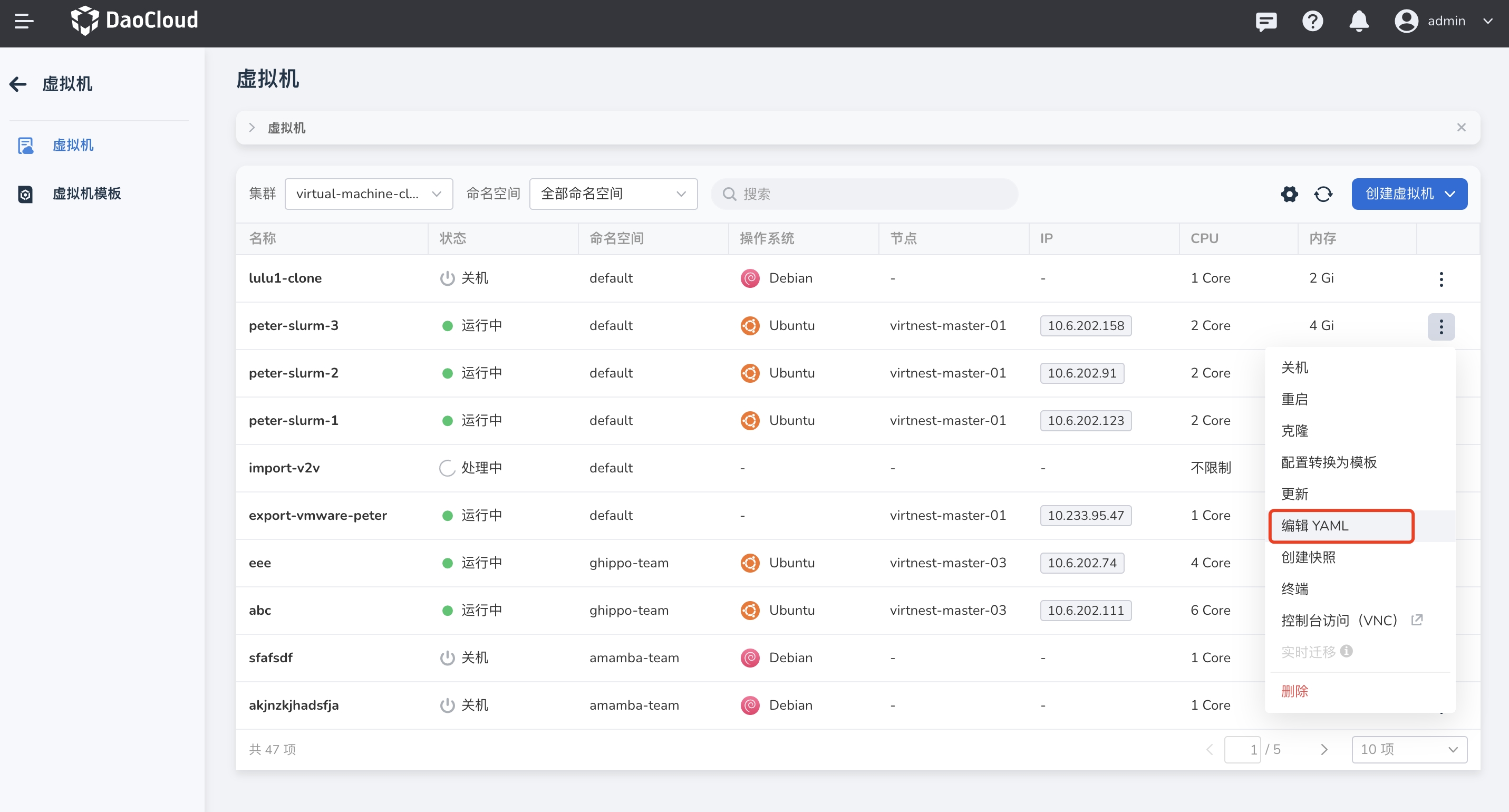Expand the 虚拟机 info banner
The width and height of the screenshot is (1509, 812).
252,128
